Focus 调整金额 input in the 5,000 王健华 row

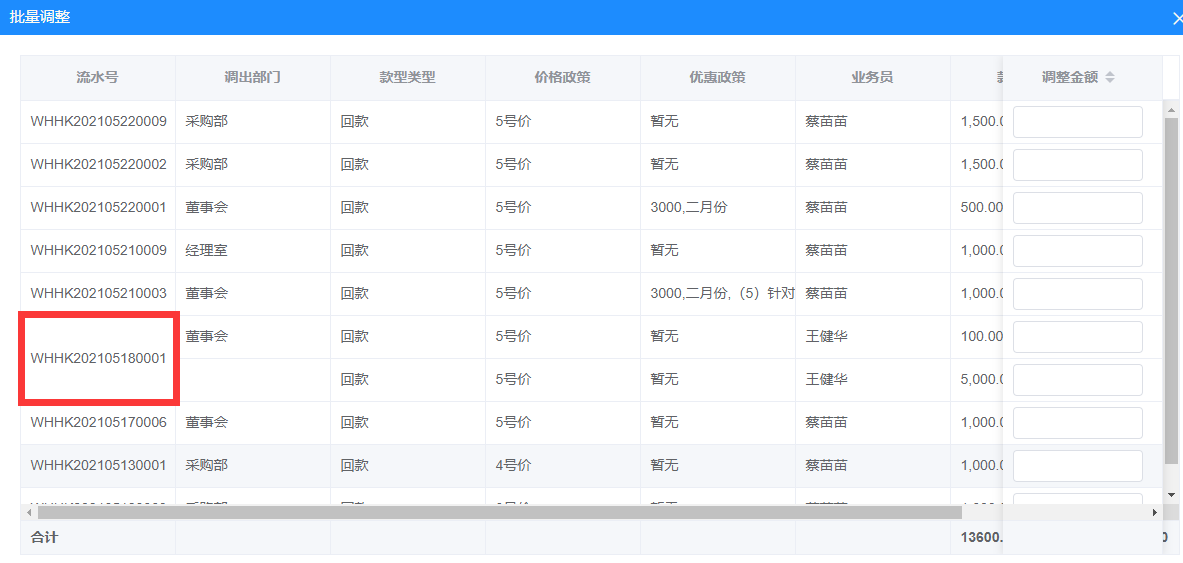click(x=1077, y=380)
